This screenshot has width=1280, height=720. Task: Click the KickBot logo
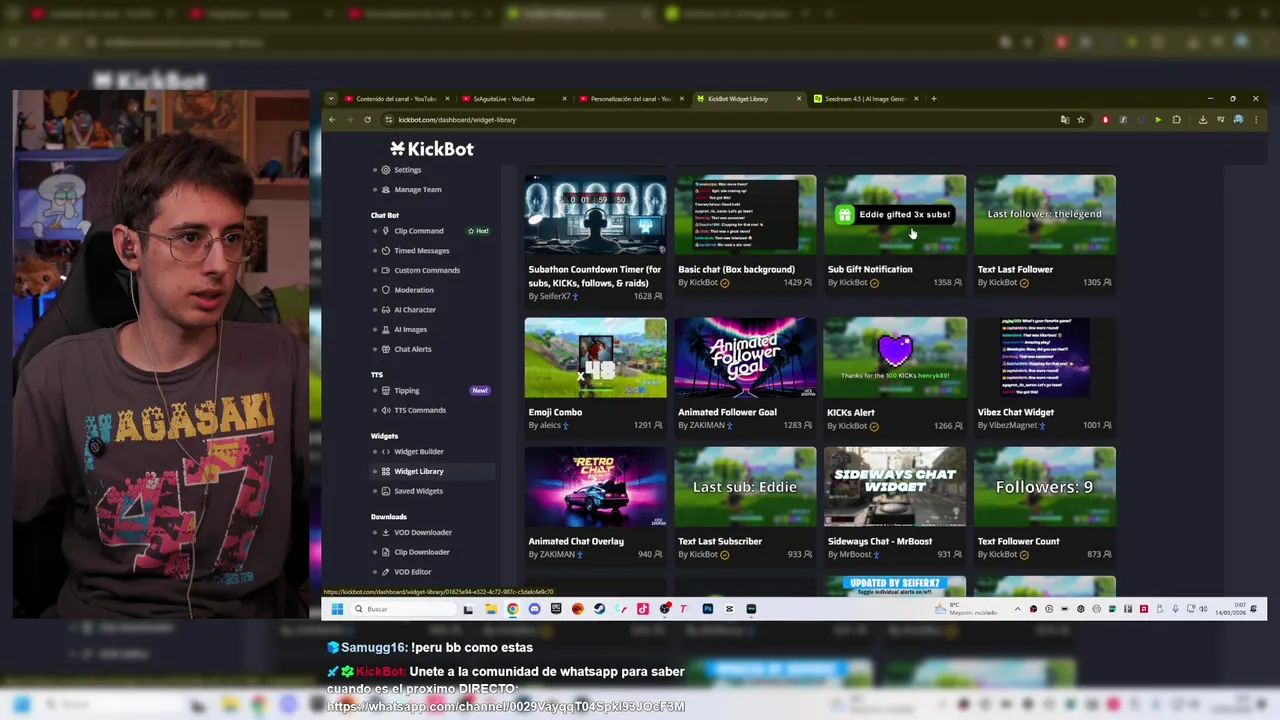point(432,149)
